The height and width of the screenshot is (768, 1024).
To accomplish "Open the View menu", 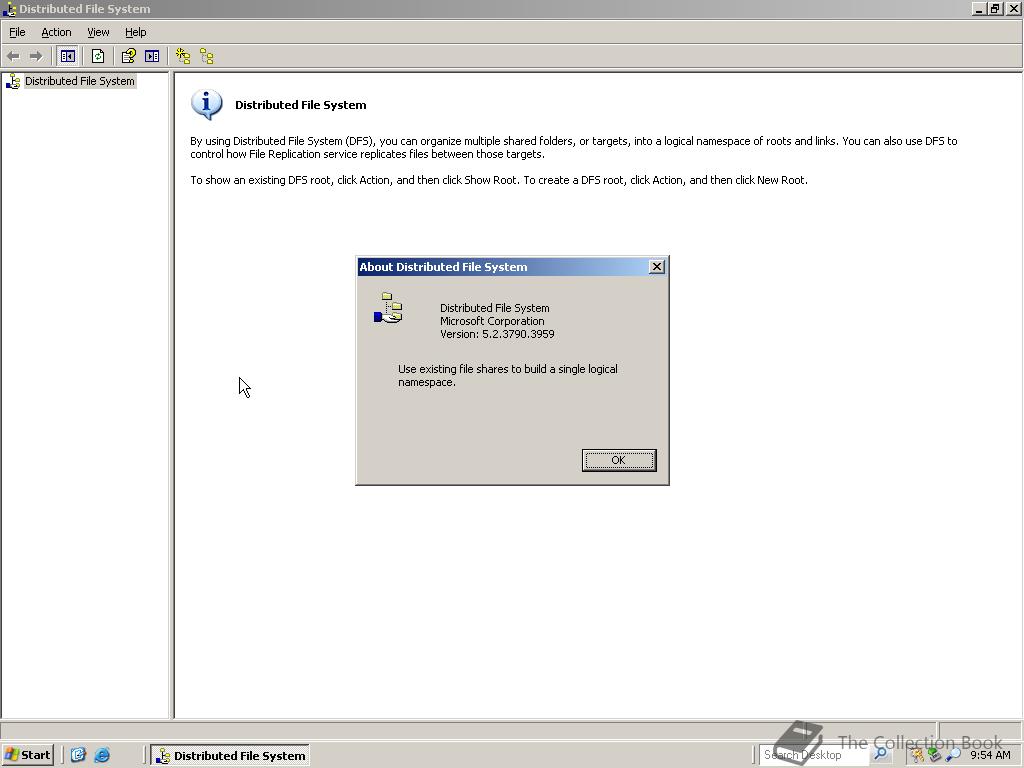I will point(99,32).
